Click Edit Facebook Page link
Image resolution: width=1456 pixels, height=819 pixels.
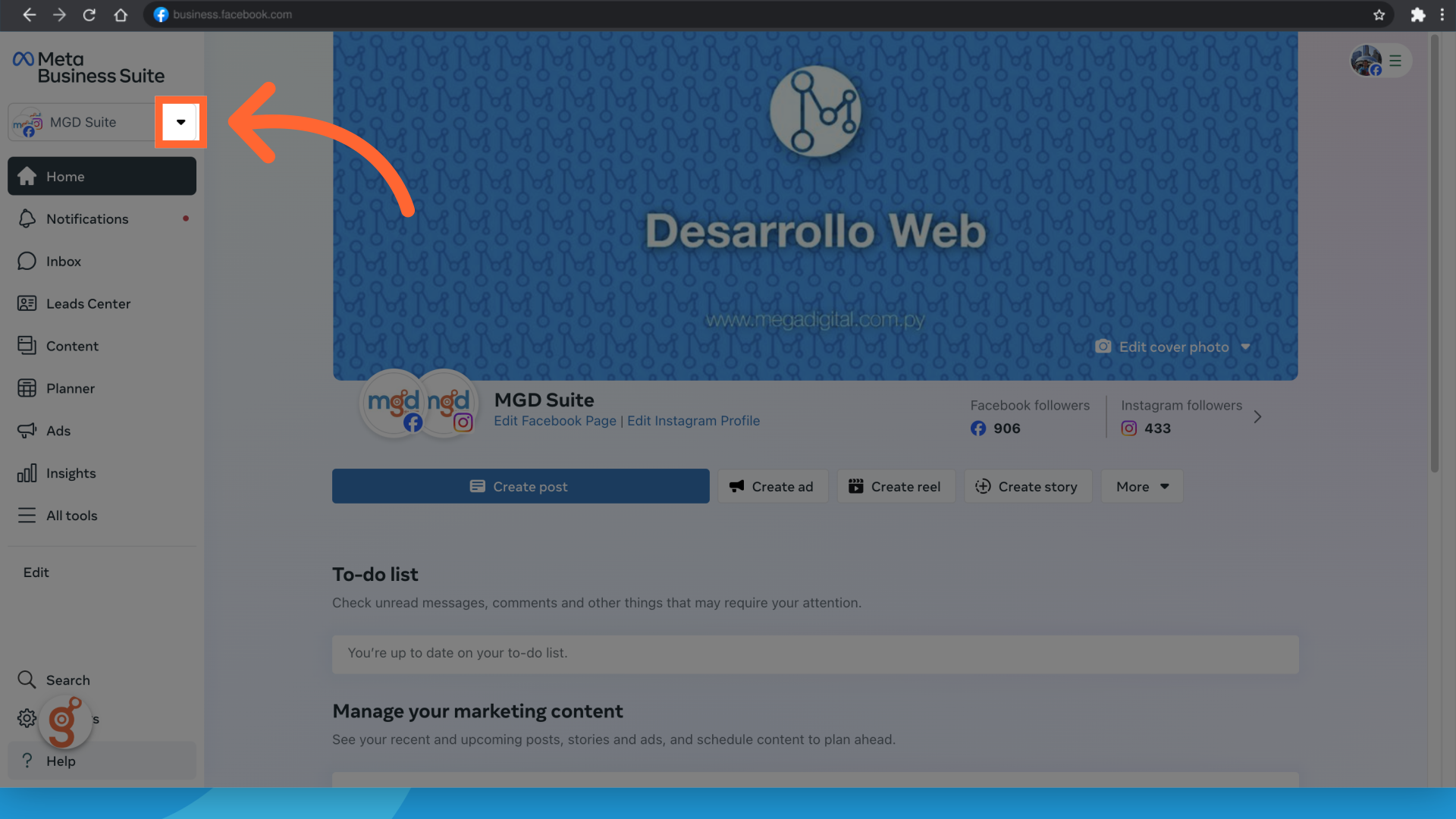tap(554, 421)
